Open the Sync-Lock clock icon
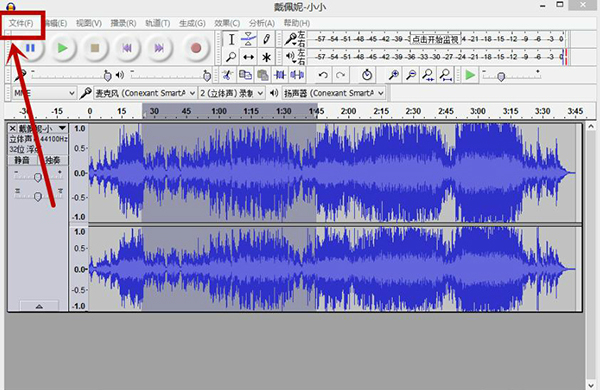 (x=367, y=75)
